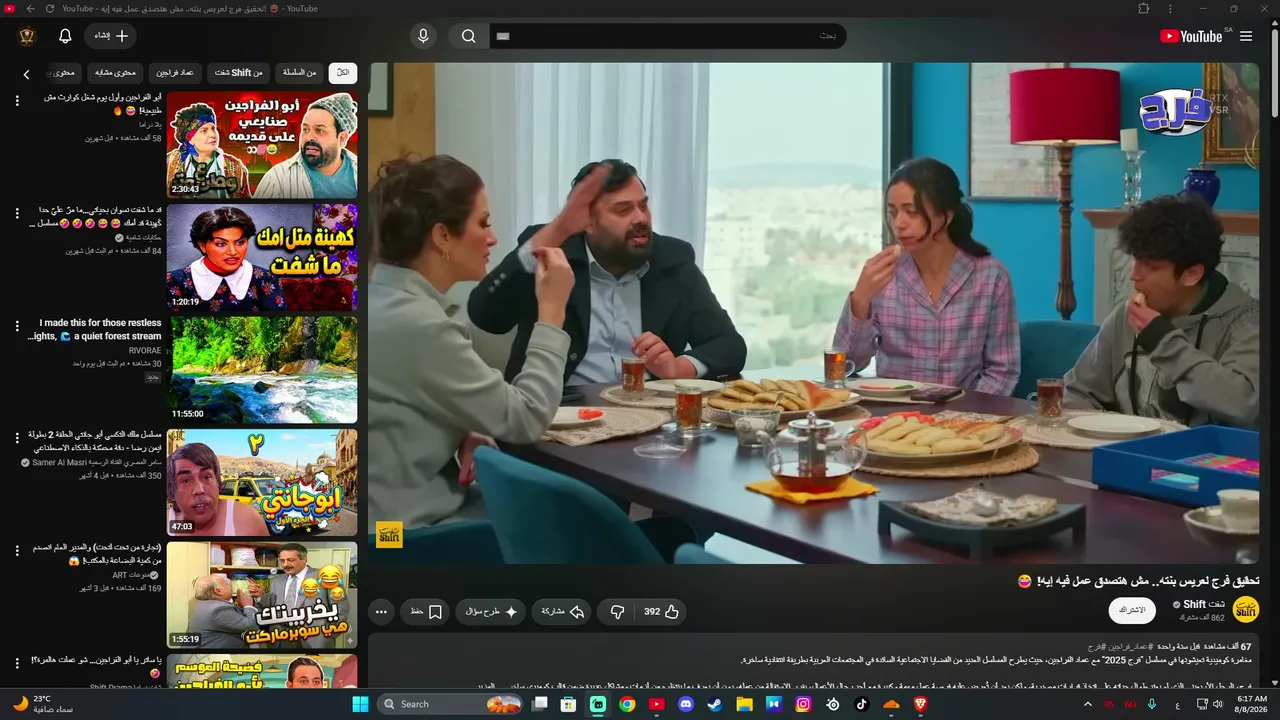Share the video (مشاركة)
This screenshot has height=720, width=1280.
(563, 611)
